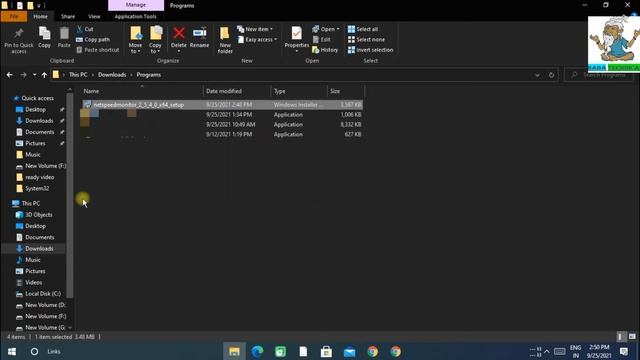
Task: Open 3D Objects folder
Action: pyautogui.click(x=34, y=215)
